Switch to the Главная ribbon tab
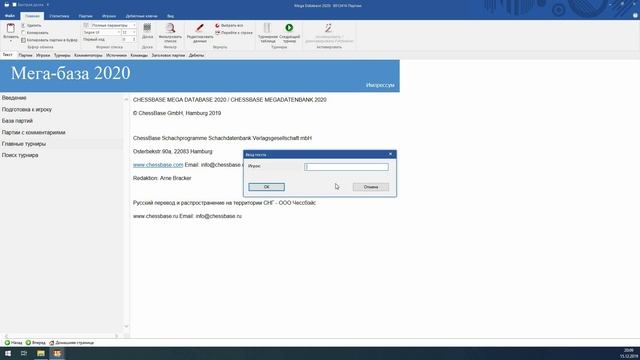Image resolution: width=640 pixels, height=360 pixels. point(32,16)
